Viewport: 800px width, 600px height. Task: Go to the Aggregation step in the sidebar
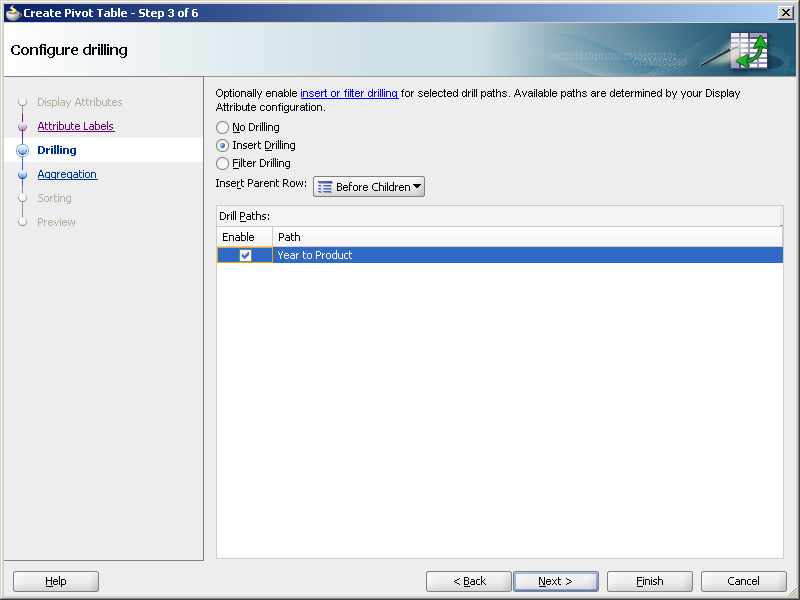point(67,174)
